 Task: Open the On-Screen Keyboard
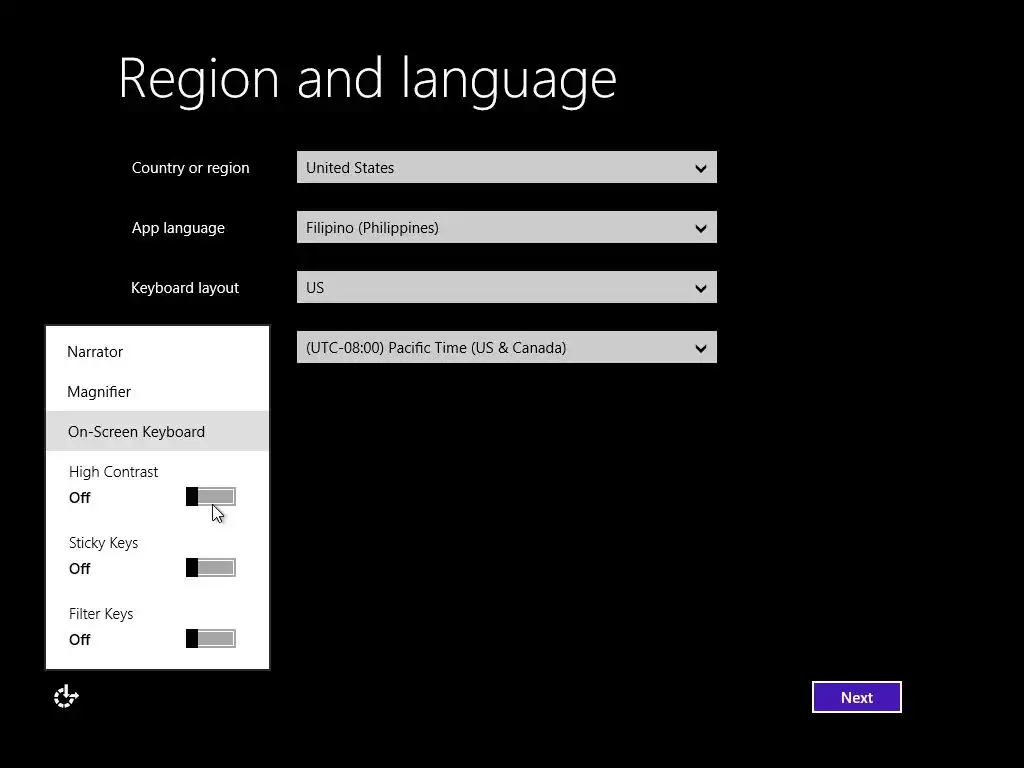click(157, 431)
